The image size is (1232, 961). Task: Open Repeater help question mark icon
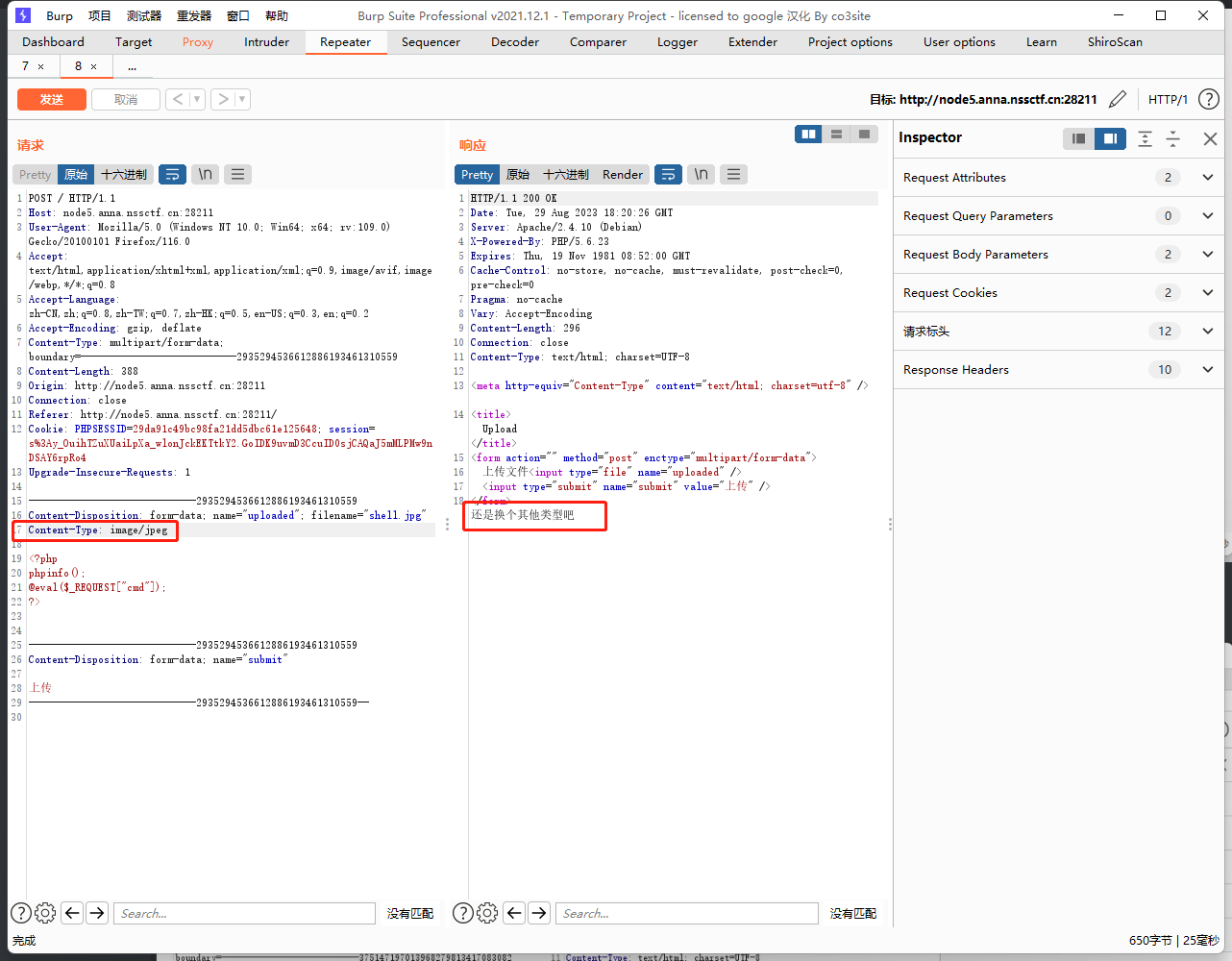1209,99
